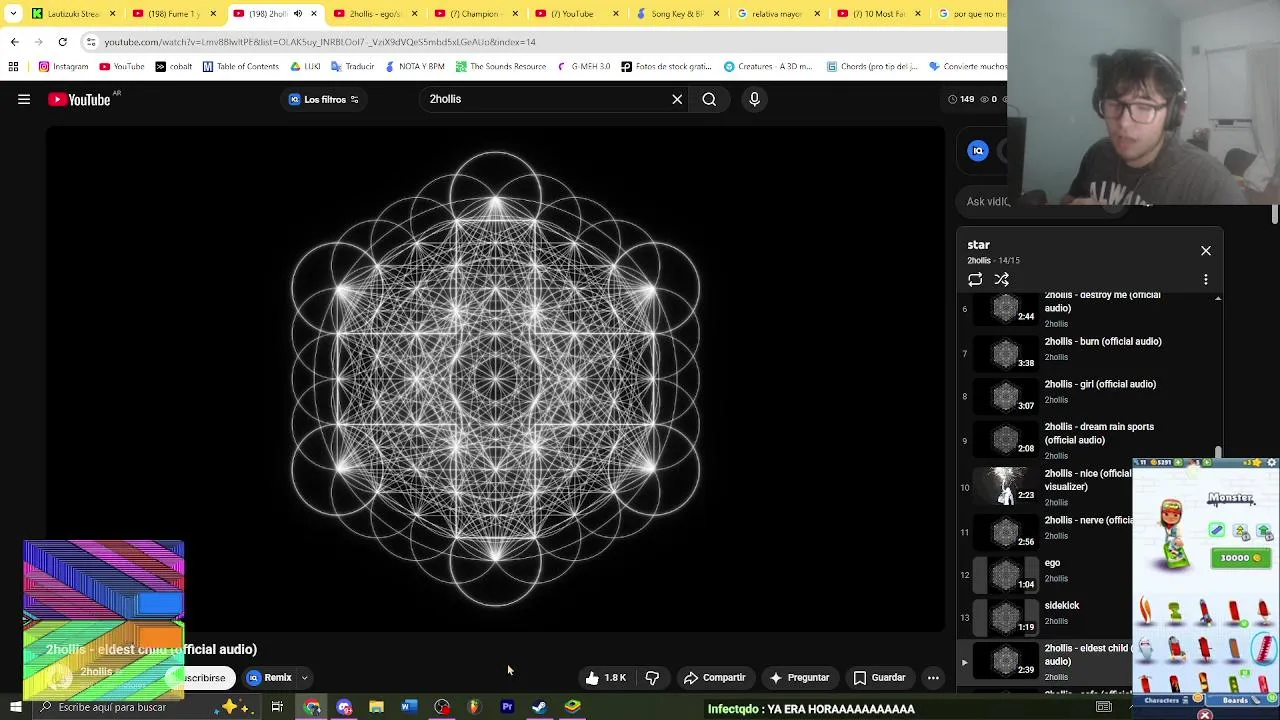1280x720 pixels.
Task: Clear the search box with X
Action: [x=677, y=99]
